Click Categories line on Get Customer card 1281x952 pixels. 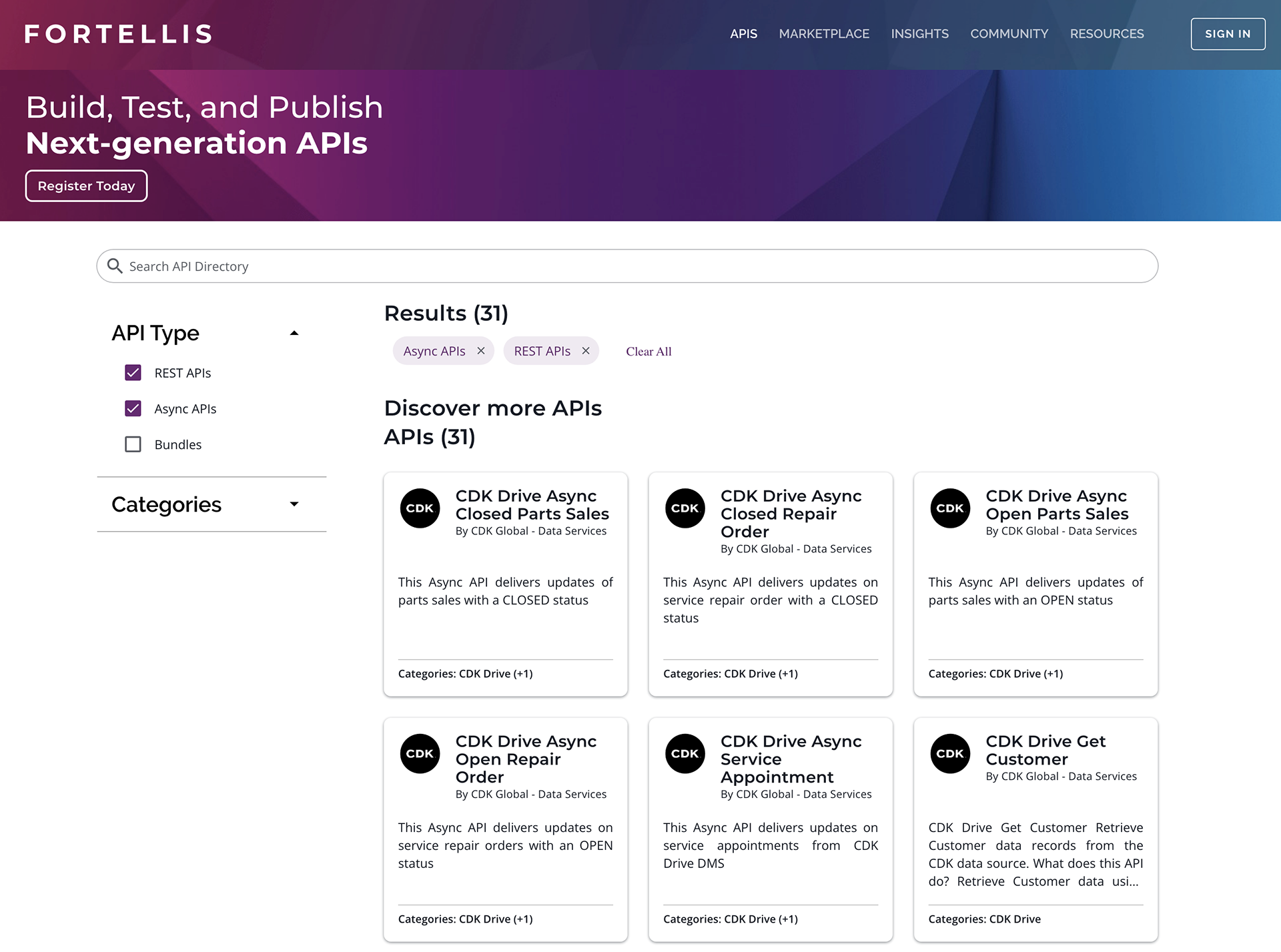coord(985,919)
